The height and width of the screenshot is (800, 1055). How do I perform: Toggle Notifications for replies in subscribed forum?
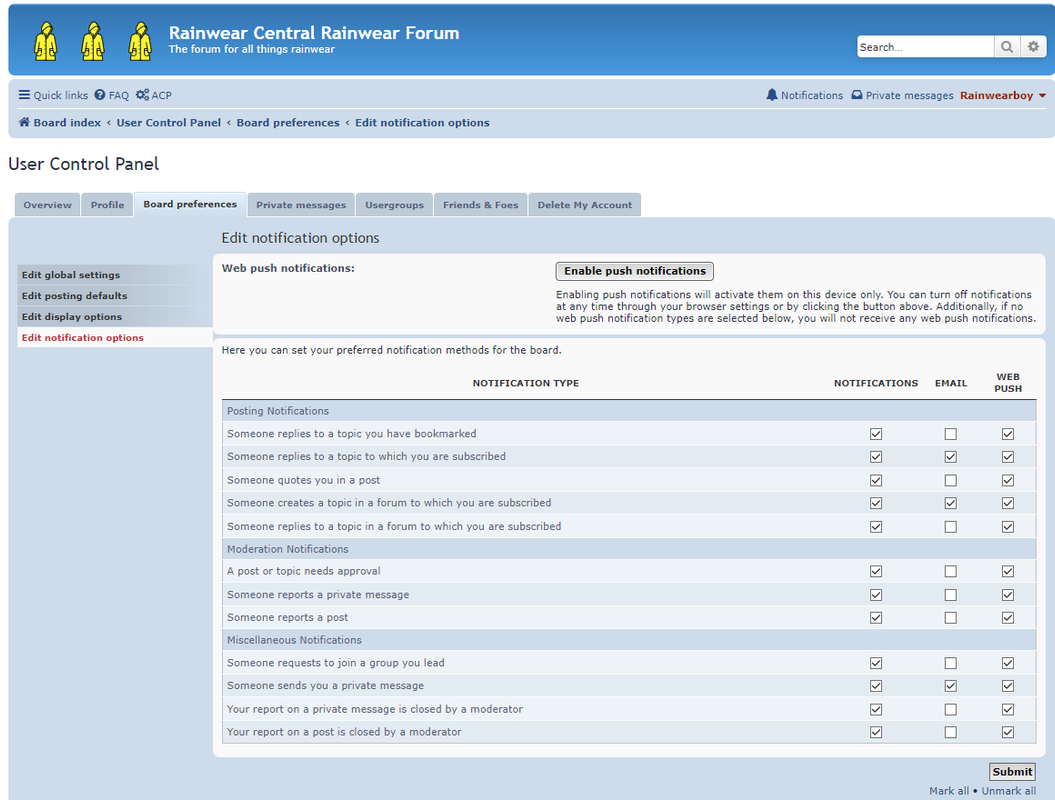875,527
